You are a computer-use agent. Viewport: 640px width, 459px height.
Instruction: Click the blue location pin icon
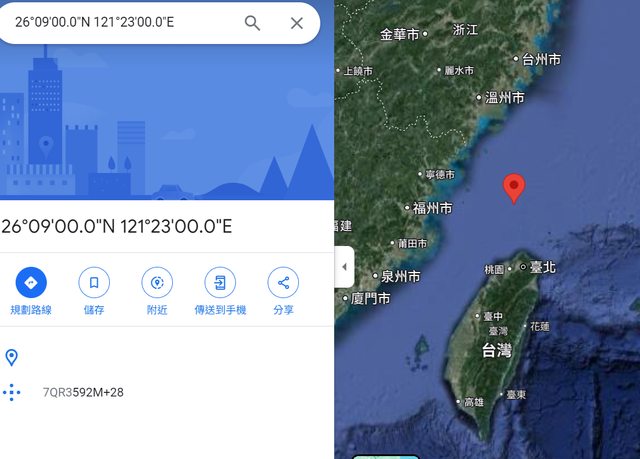pyautogui.click(x=11, y=358)
